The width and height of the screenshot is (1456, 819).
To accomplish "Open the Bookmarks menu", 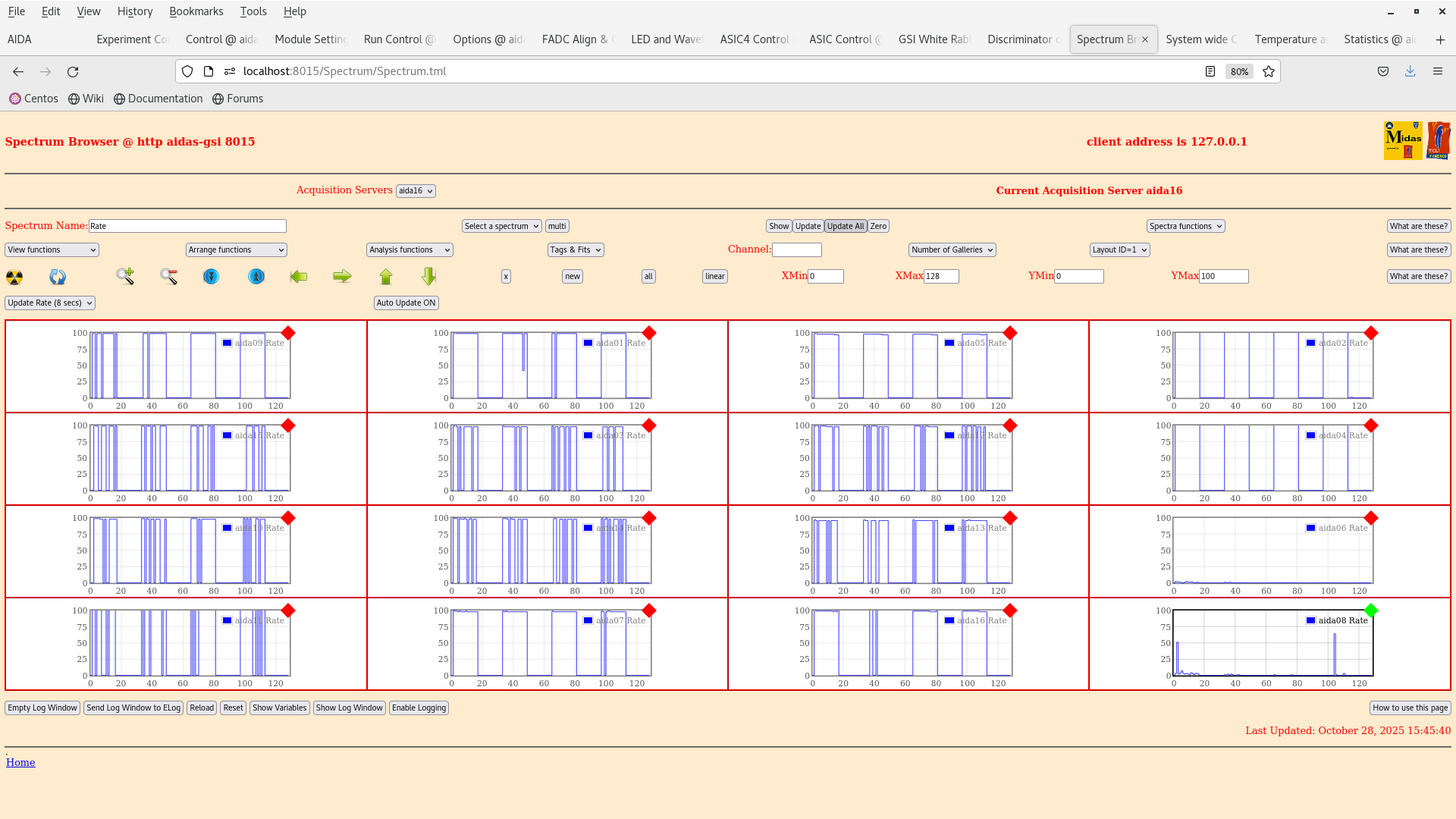I will (196, 11).
